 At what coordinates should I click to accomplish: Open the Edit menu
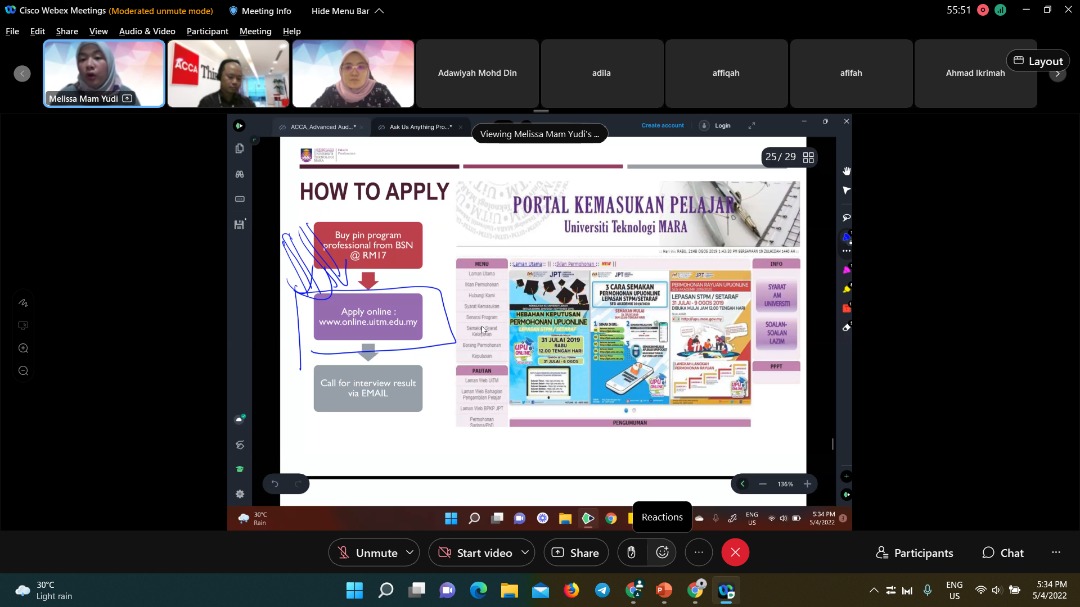[37, 31]
